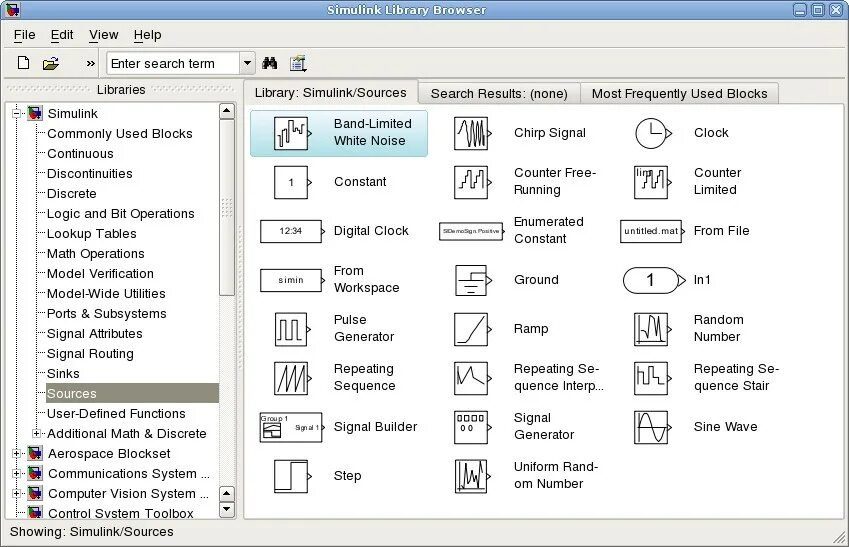Select User-Defined Functions library
Viewport: 849px width, 547px height.
(x=116, y=414)
